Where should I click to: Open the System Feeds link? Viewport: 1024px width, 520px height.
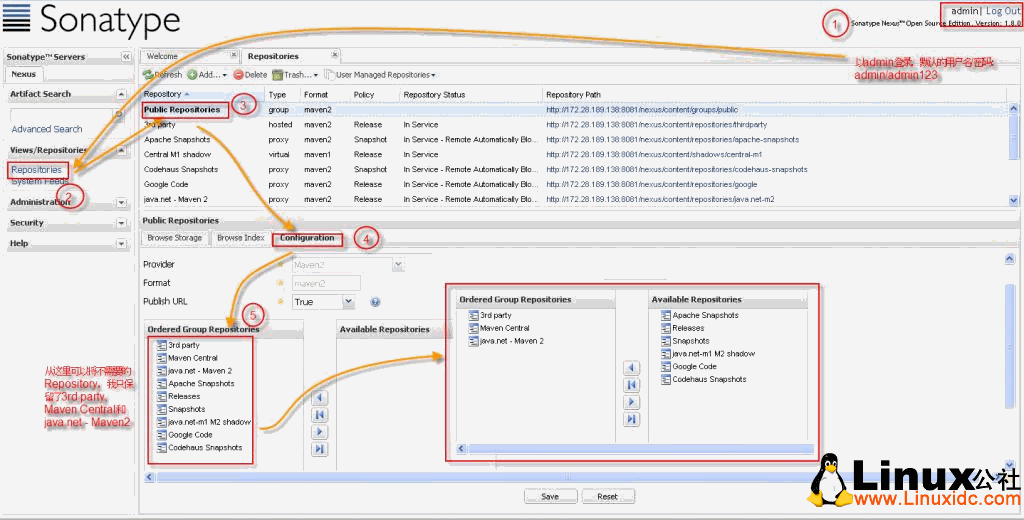coord(39,181)
